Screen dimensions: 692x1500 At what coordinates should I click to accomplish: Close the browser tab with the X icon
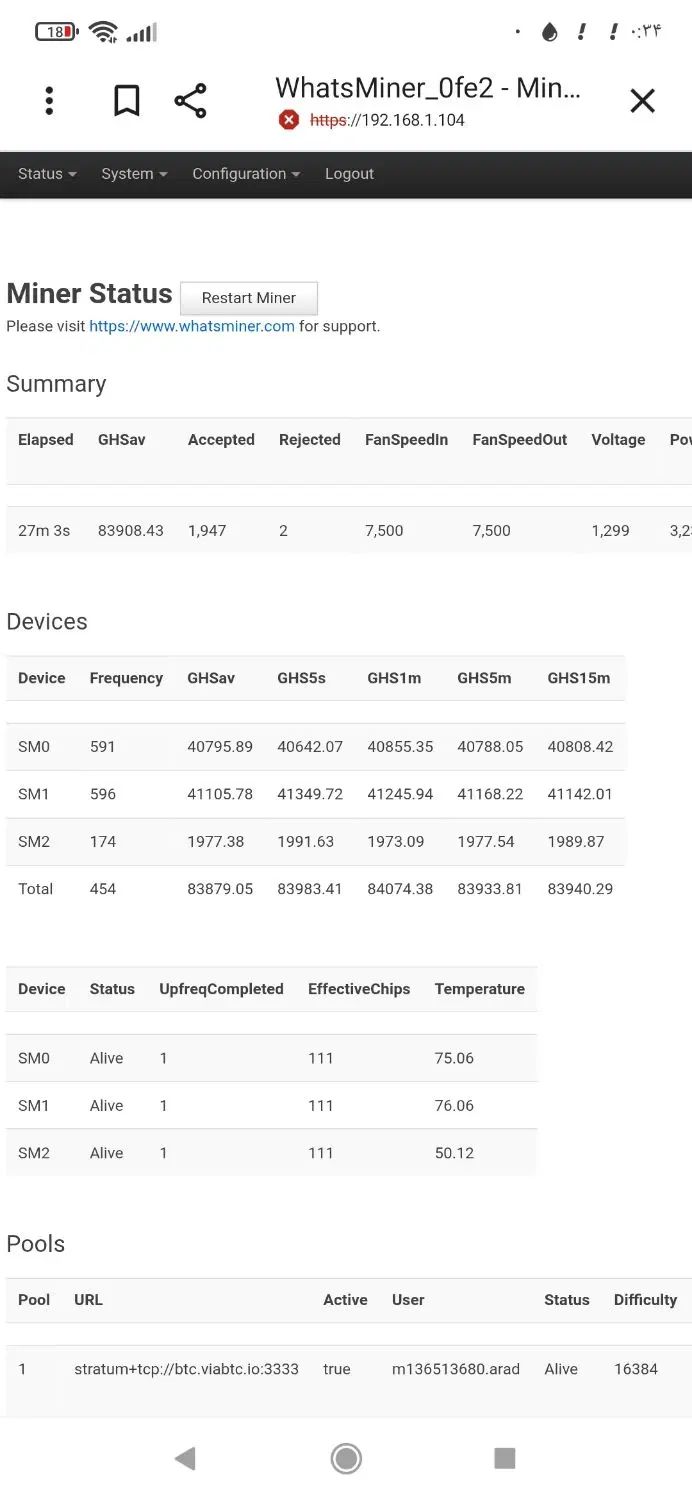coord(642,101)
